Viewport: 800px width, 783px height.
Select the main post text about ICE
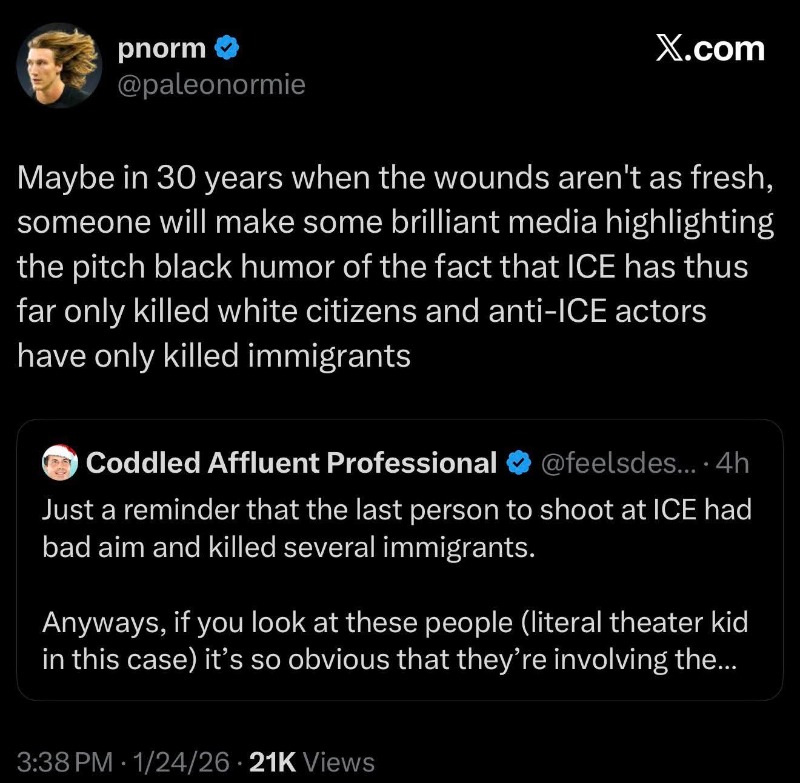coord(395,266)
